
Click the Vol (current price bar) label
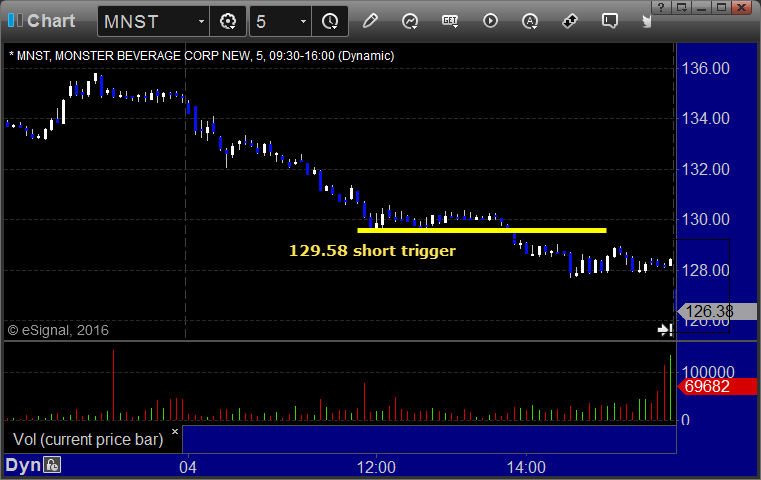click(x=88, y=439)
